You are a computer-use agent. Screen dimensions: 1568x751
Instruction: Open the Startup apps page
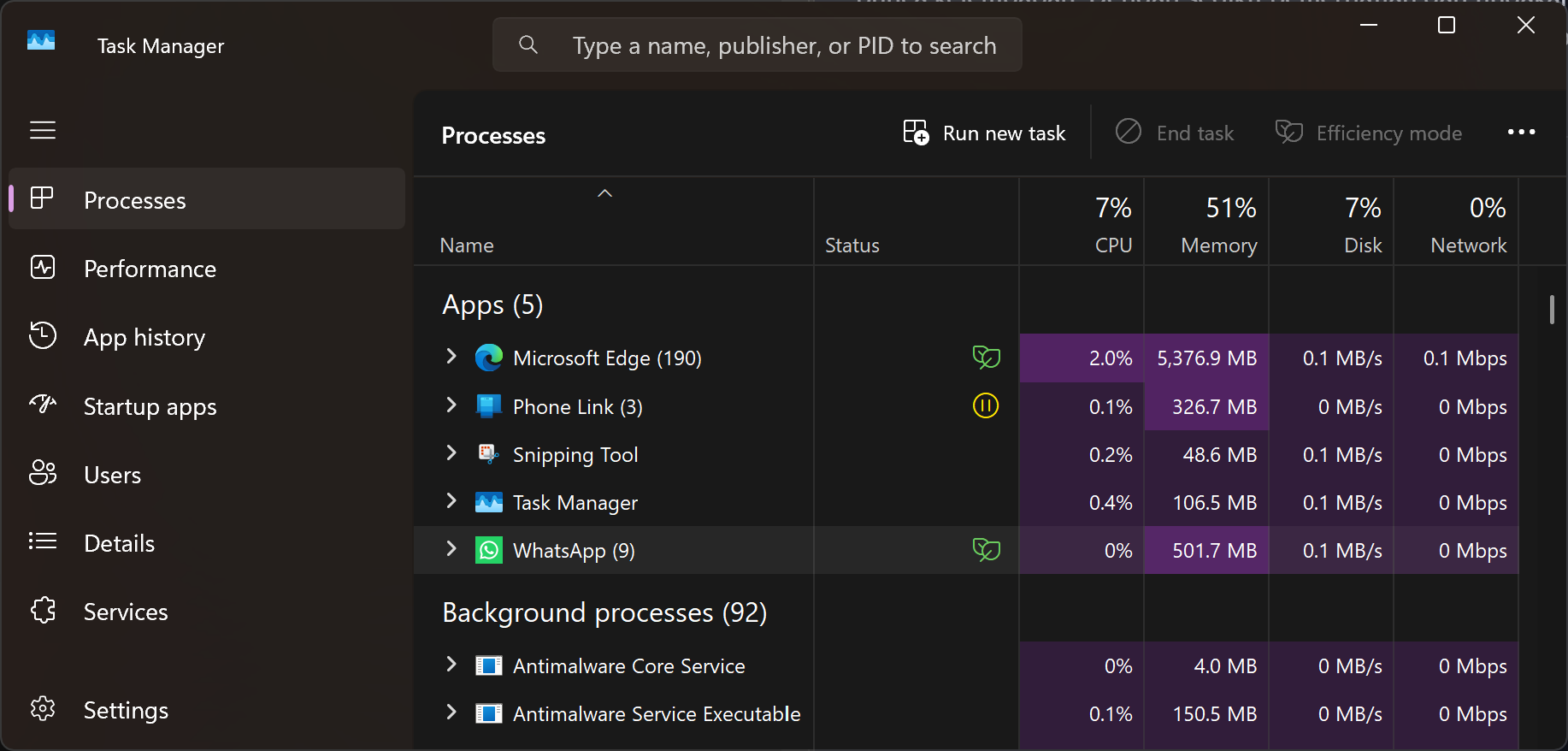click(150, 406)
